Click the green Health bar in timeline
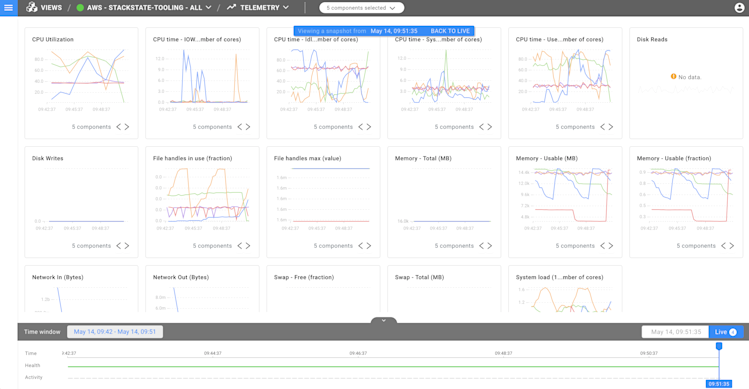749x389 pixels. point(393,367)
